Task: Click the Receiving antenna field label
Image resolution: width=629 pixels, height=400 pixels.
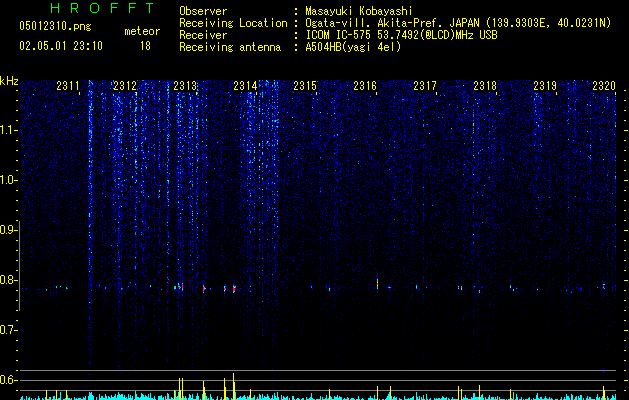Action: tap(230, 47)
